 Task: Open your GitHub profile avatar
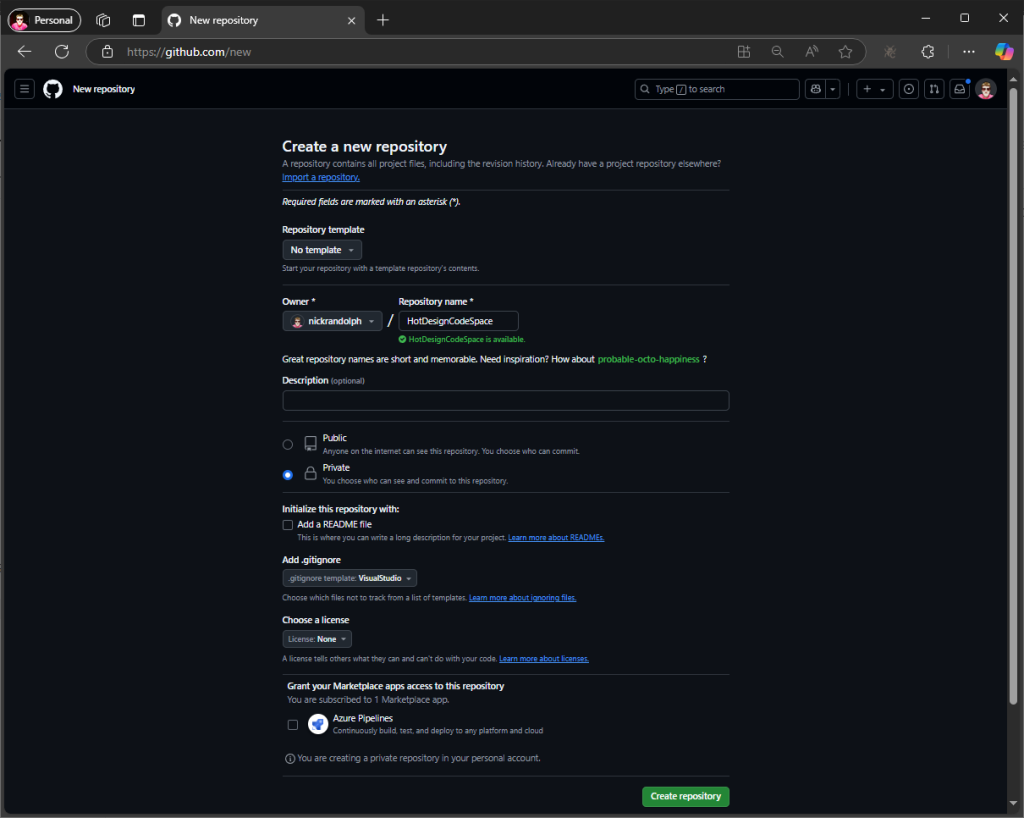coord(985,89)
